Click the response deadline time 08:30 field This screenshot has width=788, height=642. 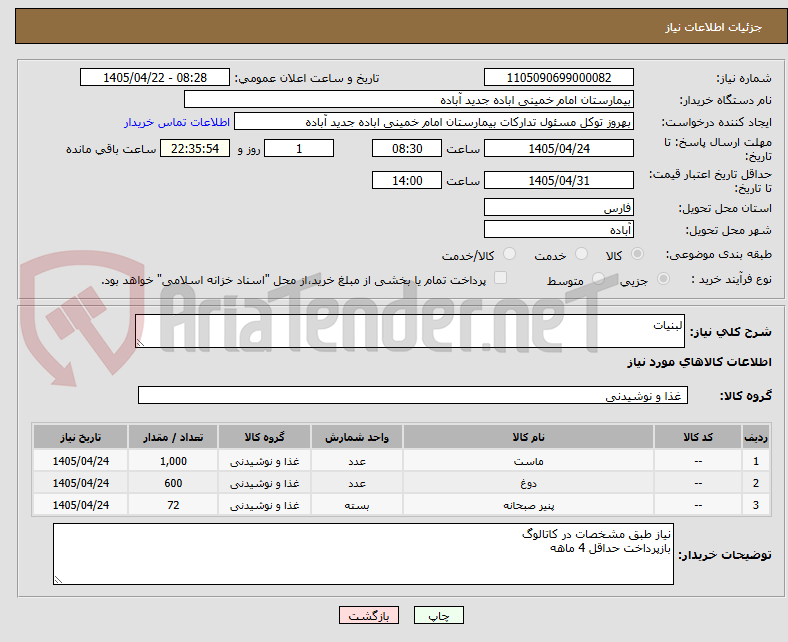(407, 148)
